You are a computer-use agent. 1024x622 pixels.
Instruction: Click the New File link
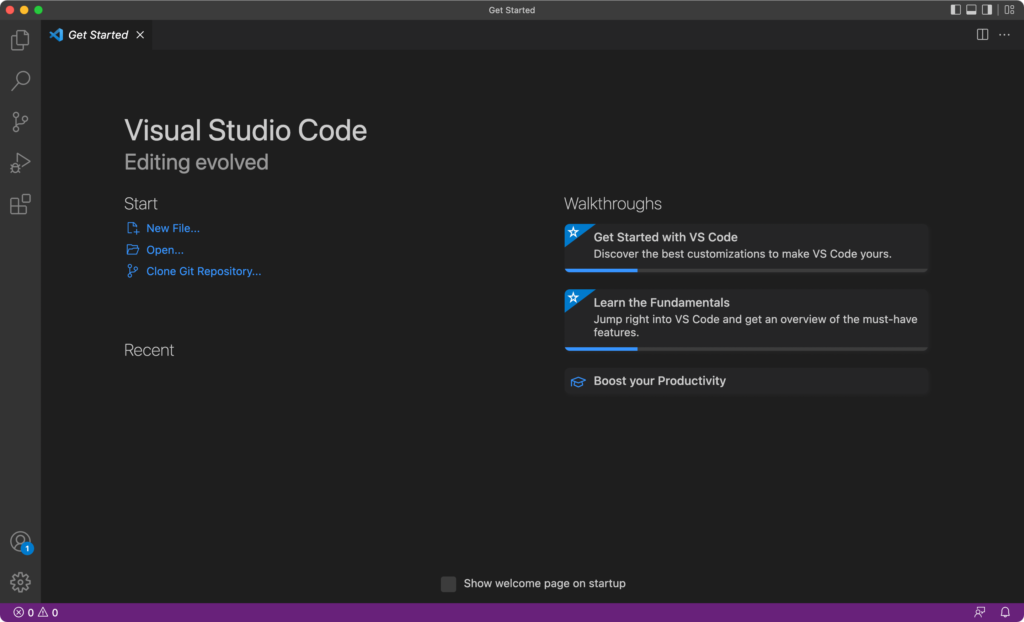[x=171, y=228]
